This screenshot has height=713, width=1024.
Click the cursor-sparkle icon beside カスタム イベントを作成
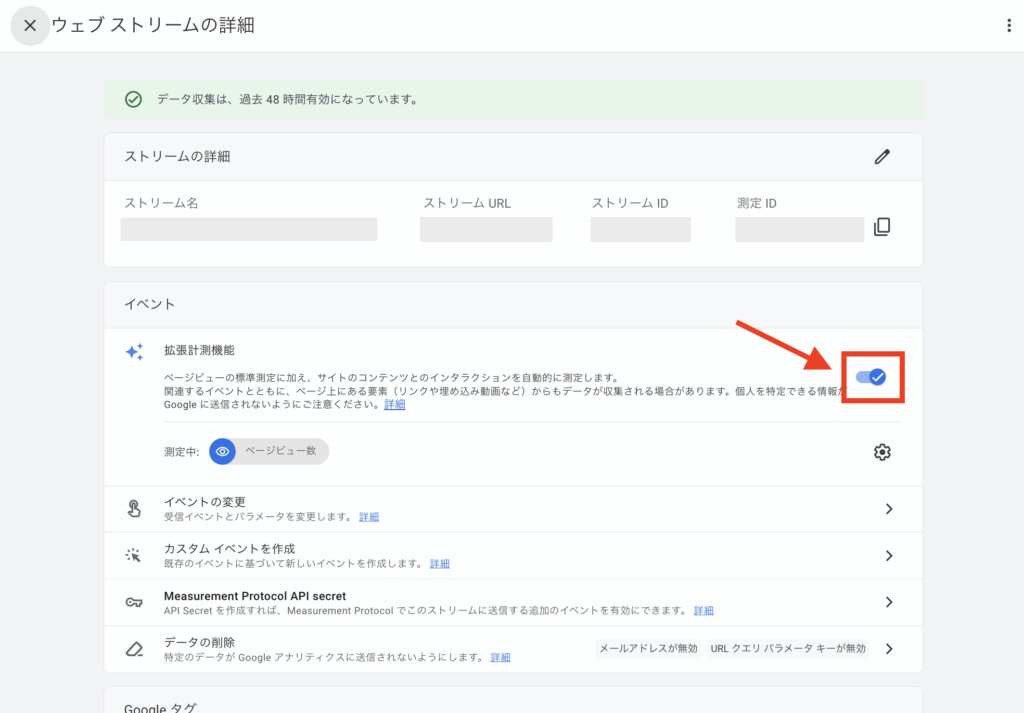(x=134, y=555)
